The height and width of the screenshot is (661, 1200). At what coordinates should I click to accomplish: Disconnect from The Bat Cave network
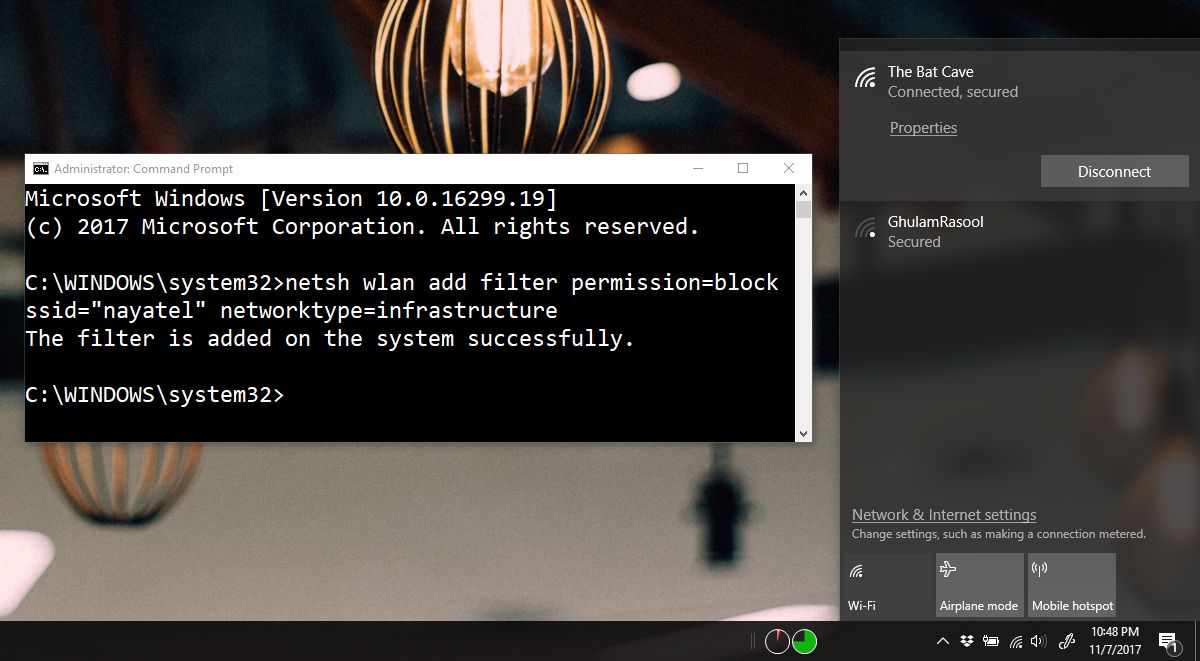(x=1115, y=171)
